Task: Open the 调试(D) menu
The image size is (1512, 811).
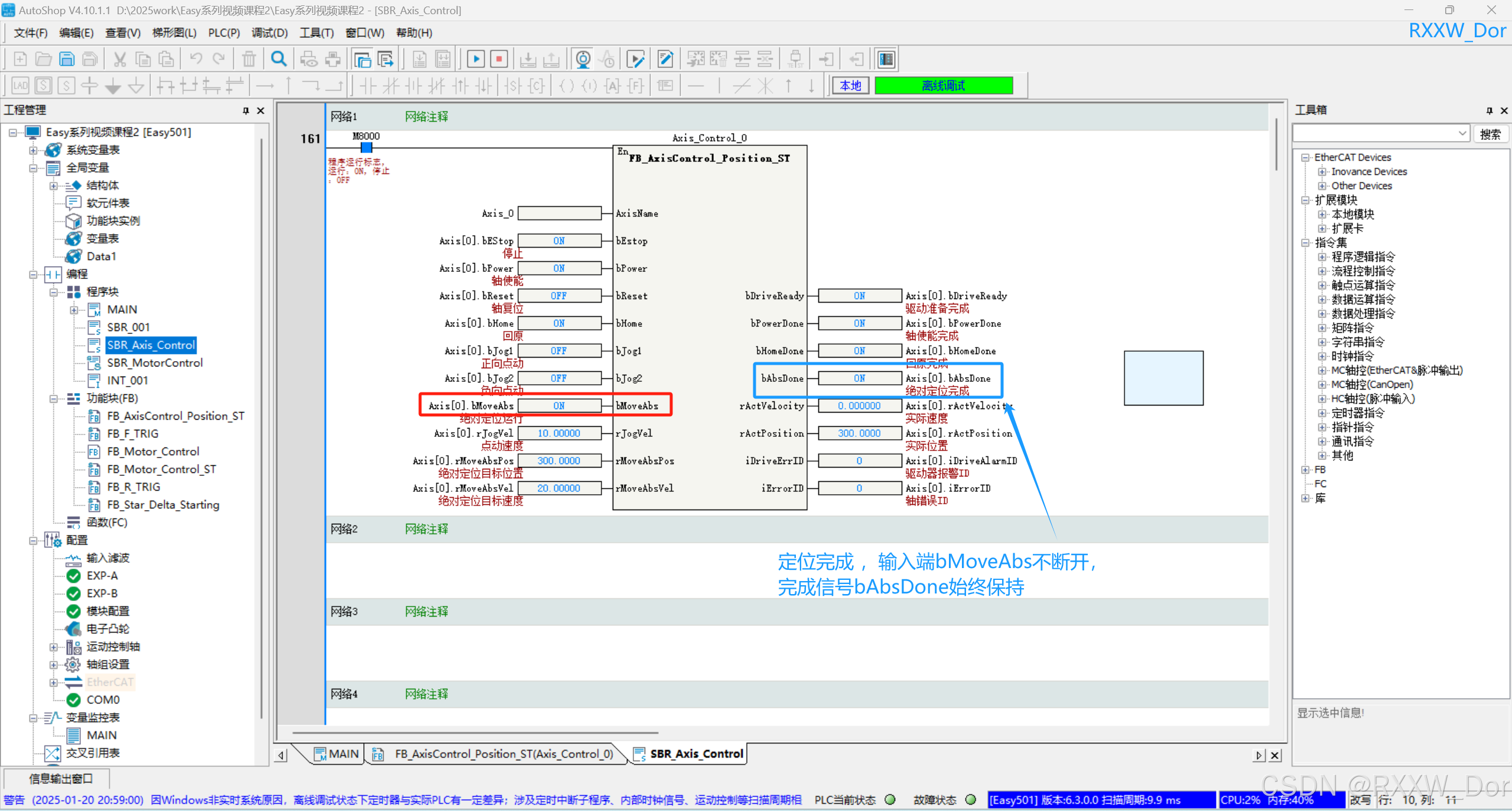Action: [269, 33]
